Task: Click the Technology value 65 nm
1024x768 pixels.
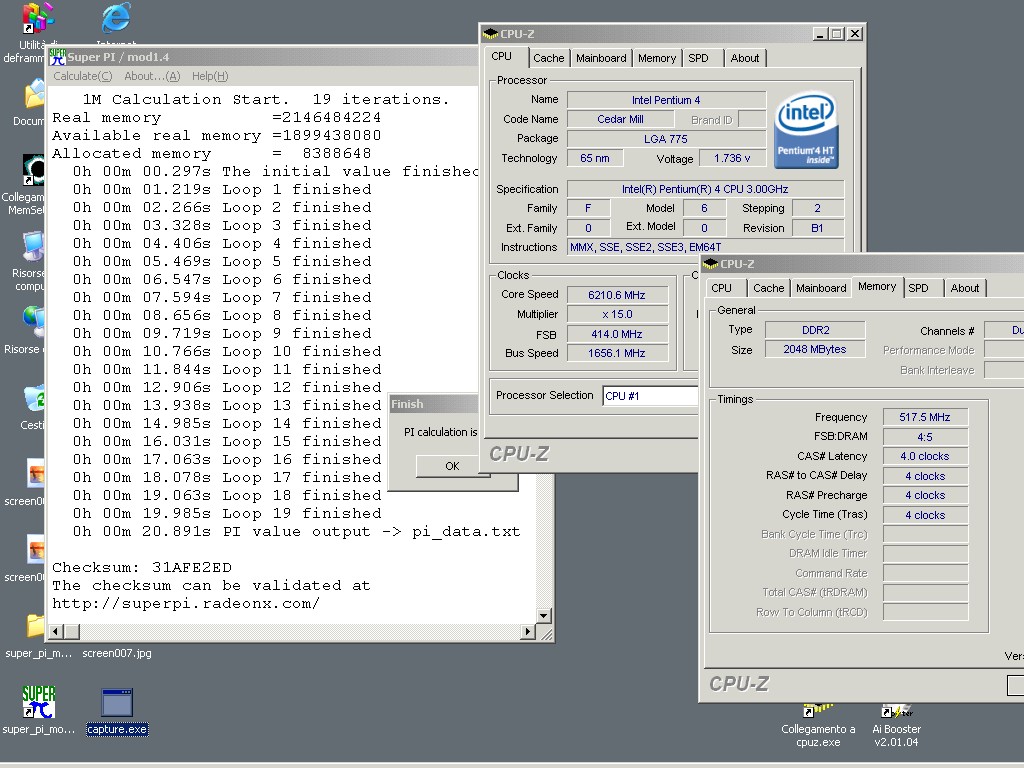Action: click(595, 158)
